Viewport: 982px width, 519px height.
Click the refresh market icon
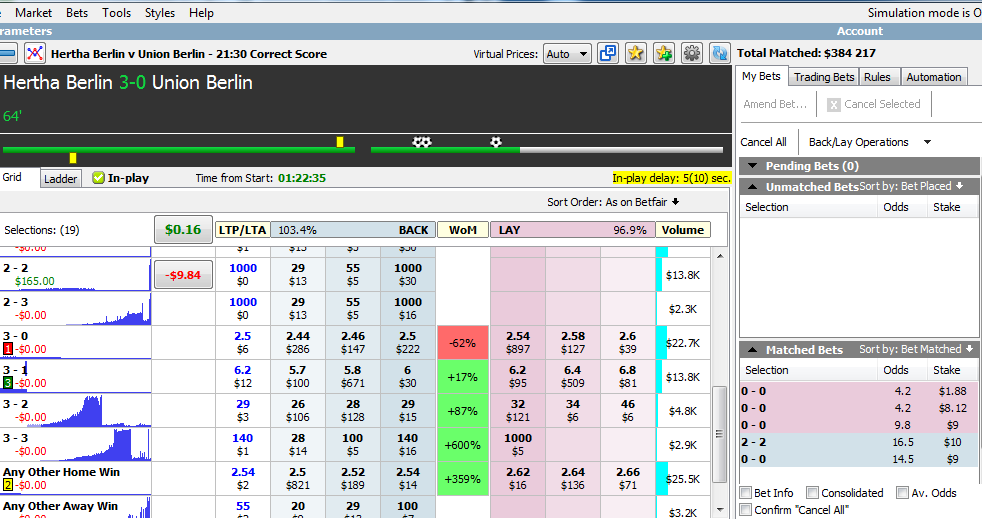[x=720, y=53]
